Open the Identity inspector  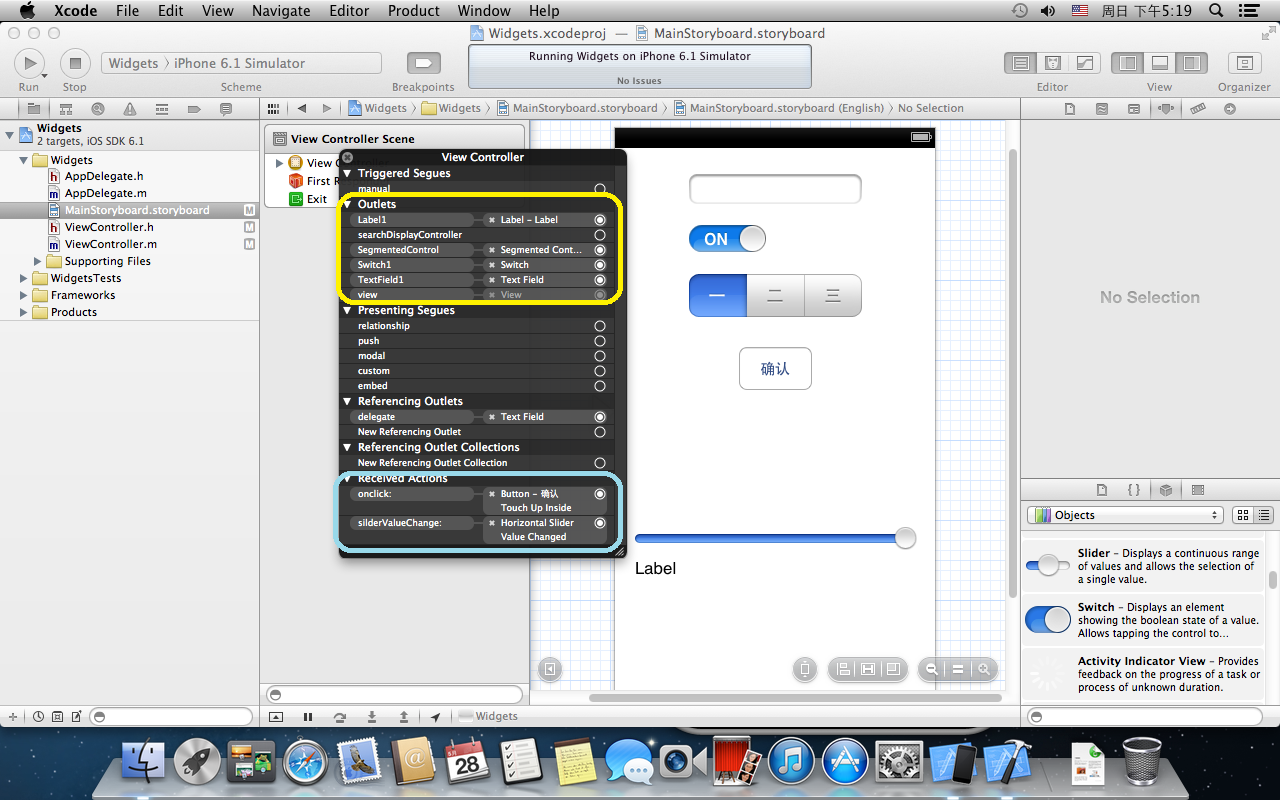[1134, 108]
